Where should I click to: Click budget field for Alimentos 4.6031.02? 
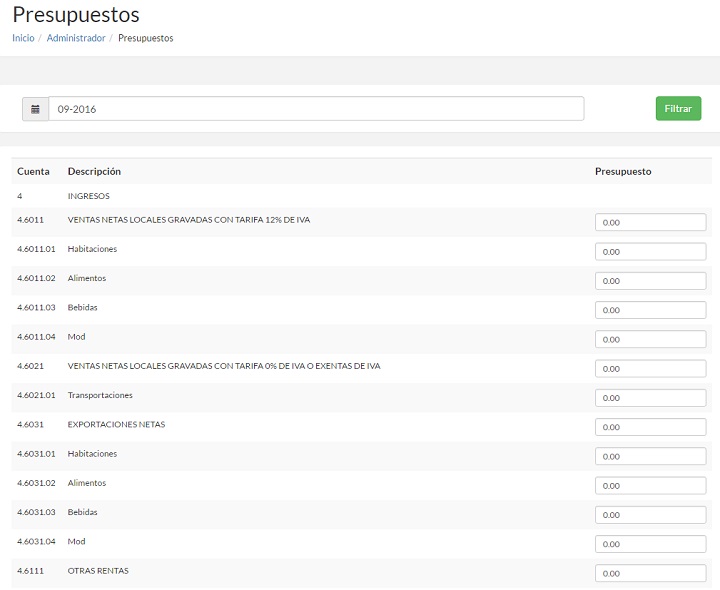[x=650, y=486]
